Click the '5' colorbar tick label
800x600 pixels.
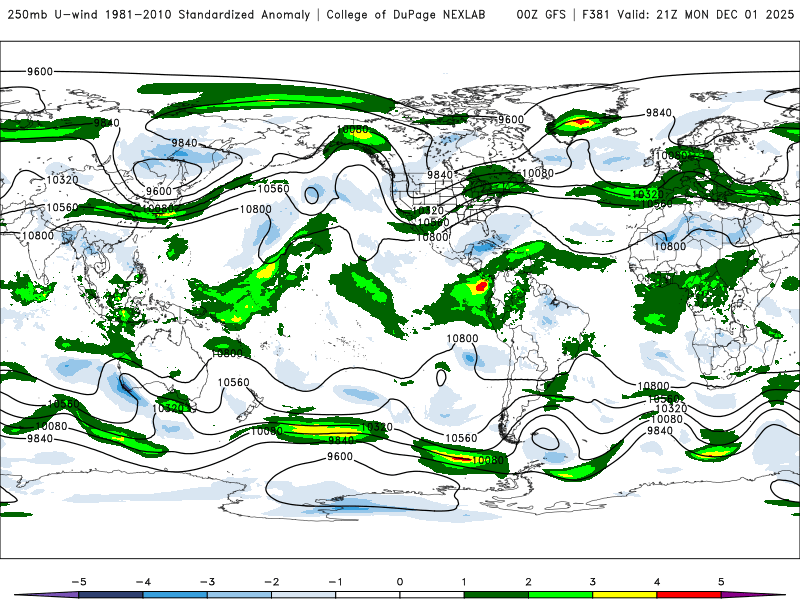tap(721, 582)
